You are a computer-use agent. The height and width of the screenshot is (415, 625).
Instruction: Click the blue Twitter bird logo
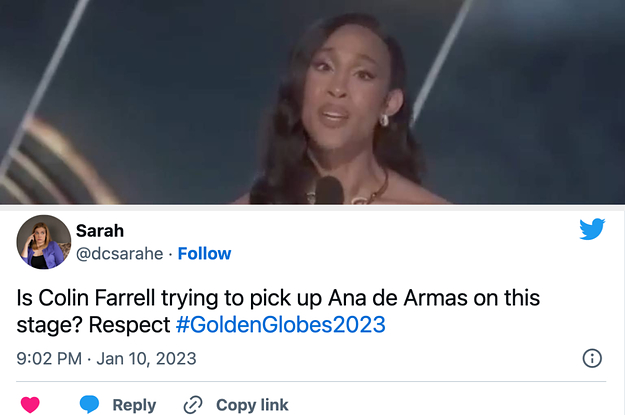pyautogui.click(x=592, y=229)
